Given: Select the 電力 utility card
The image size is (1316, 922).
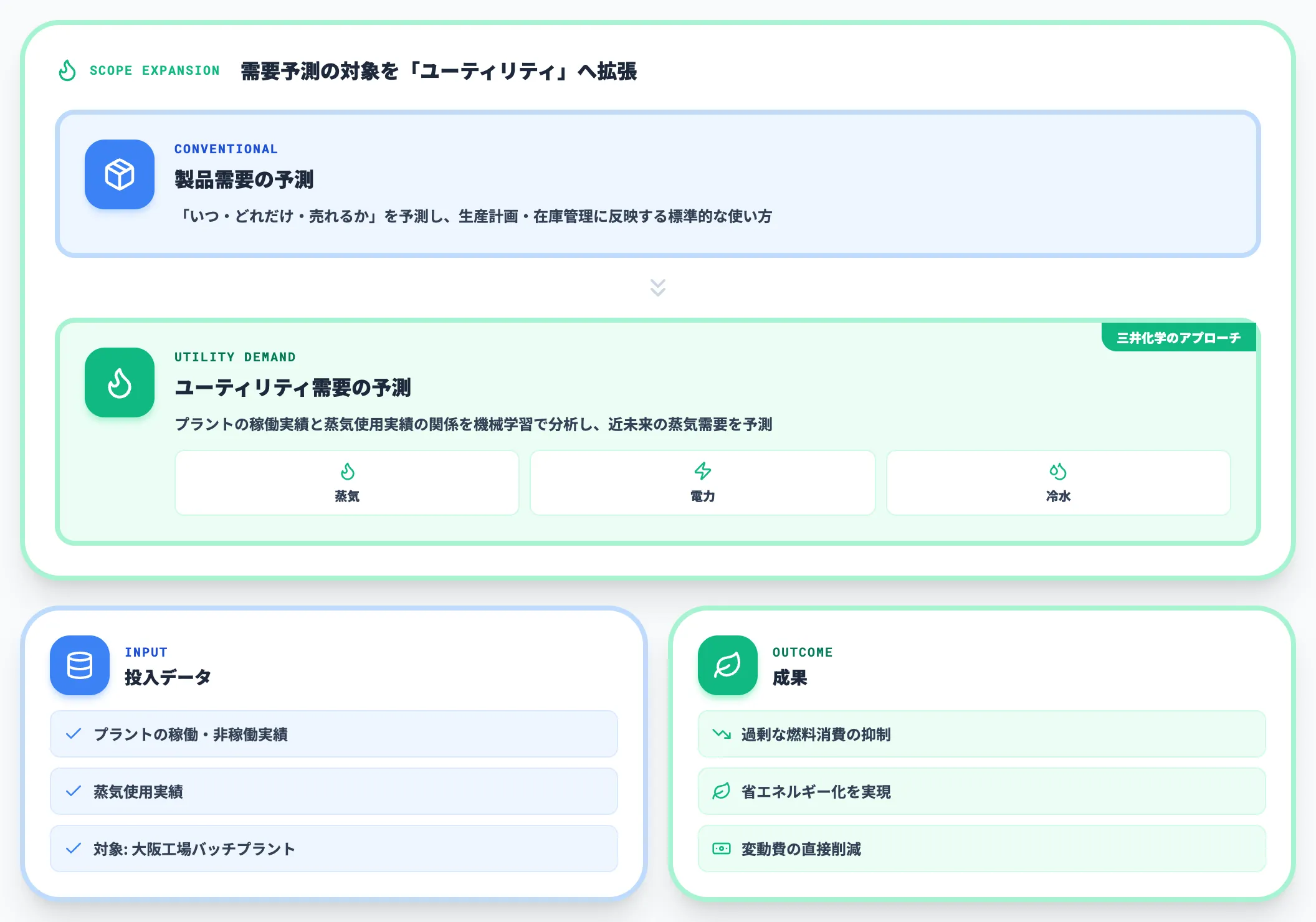Looking at the screenshot, I should [x=703, y=483].
